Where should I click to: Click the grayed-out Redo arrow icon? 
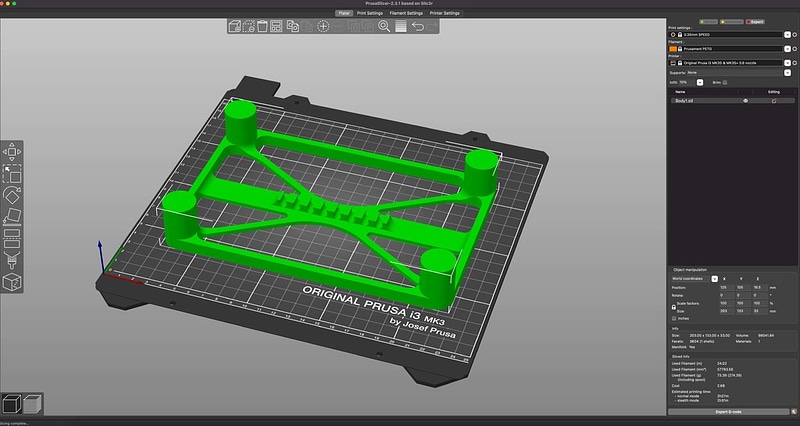coord(432,26)
